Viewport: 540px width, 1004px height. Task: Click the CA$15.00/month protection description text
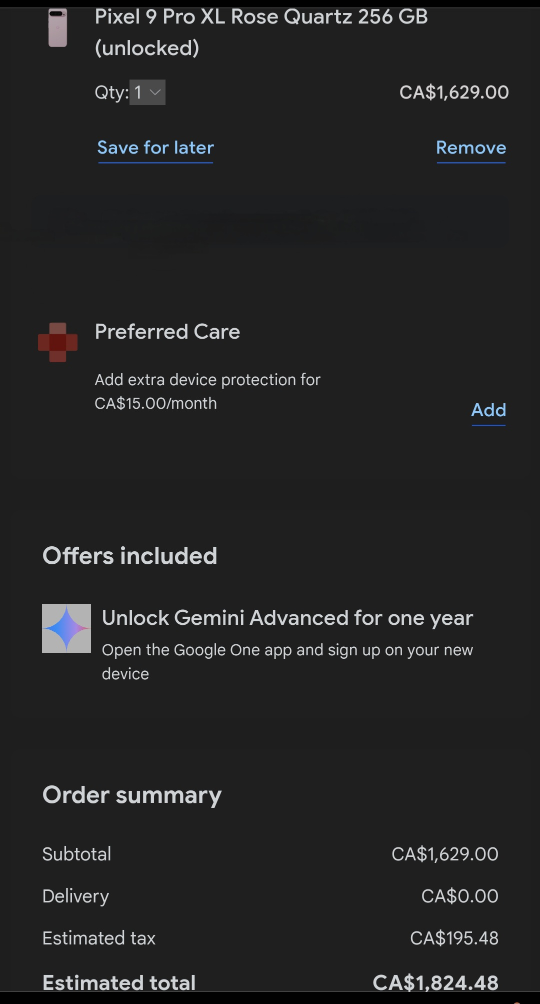click(208, 391)
